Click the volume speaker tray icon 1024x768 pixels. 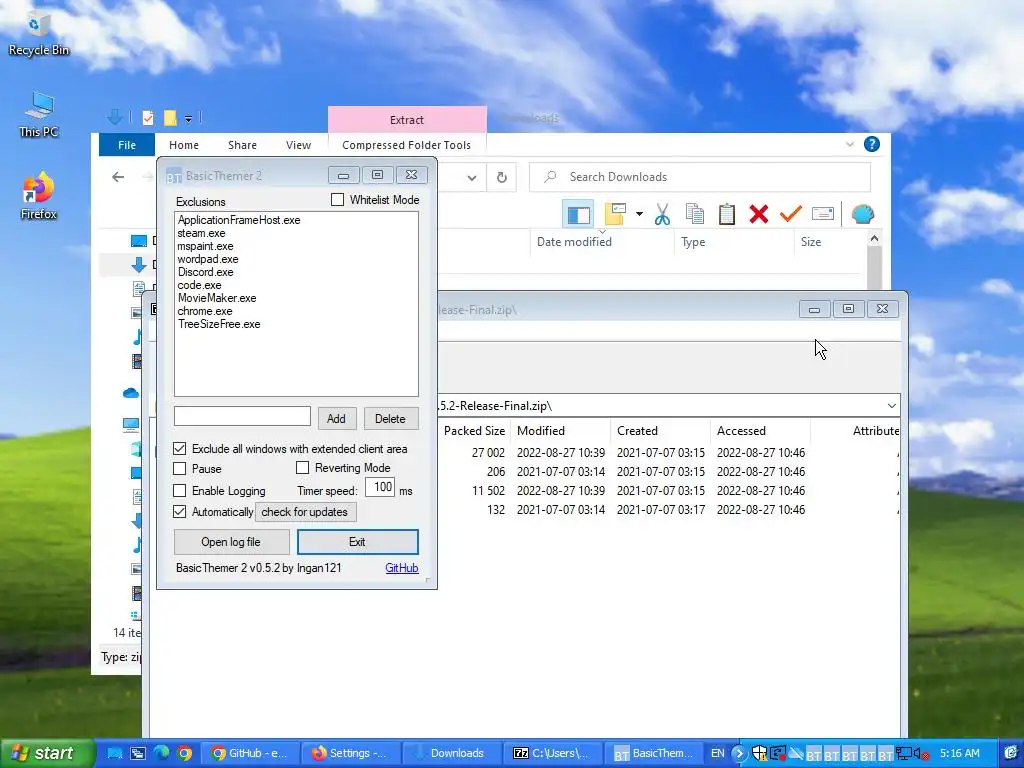click(920, 754)
